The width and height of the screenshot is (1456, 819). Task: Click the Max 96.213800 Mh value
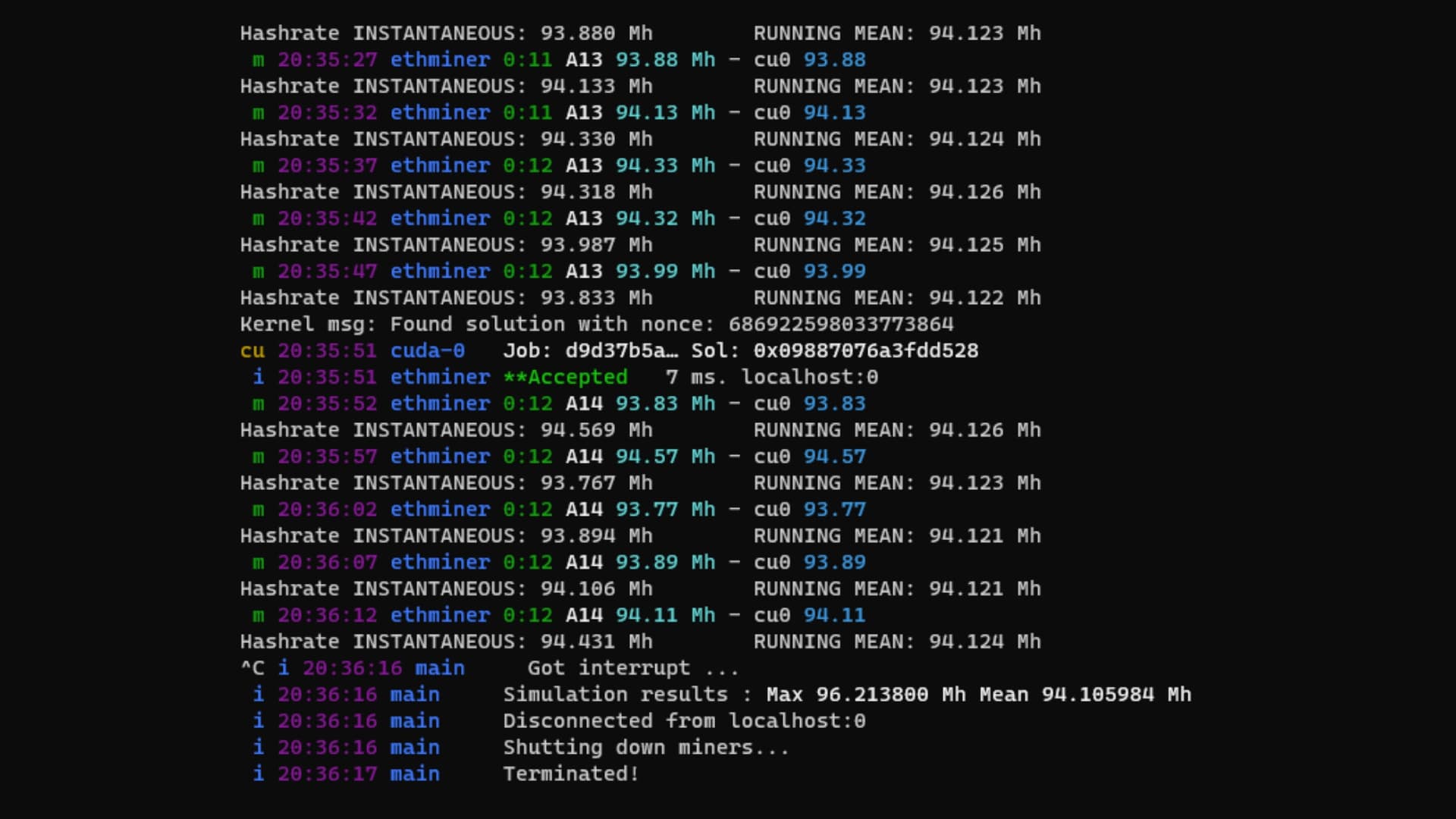pos(866,695)
